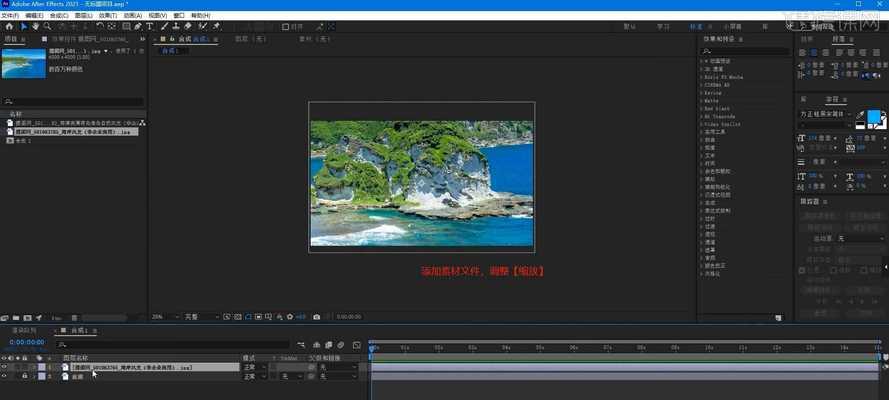Select the Rectangle shape tool
Image resolution: width=889 pixels, height=400 pixels.
[x=126, y=26]
